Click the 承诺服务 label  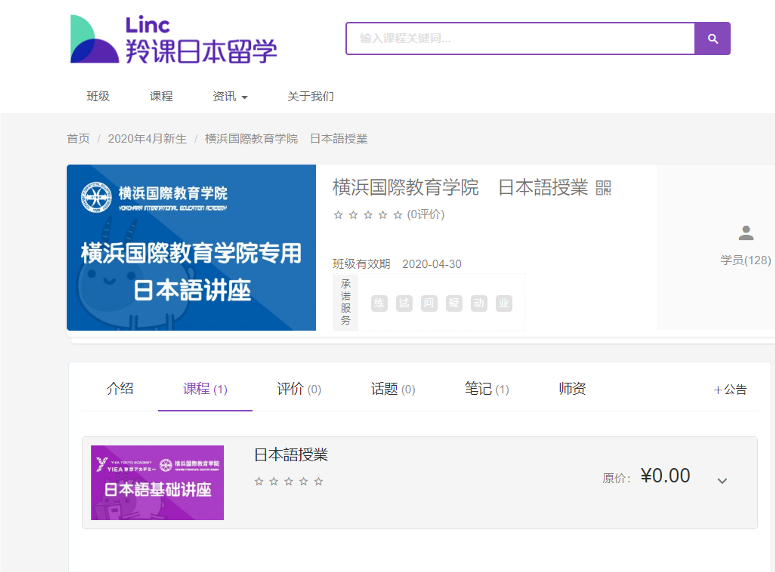[345, 302]
